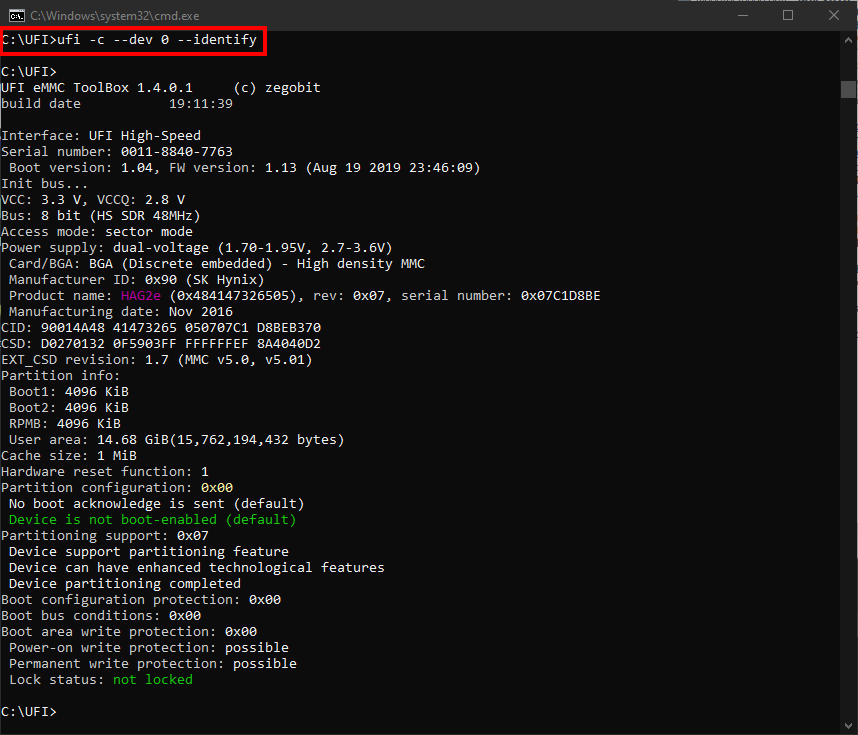Viewport: 858px width, 735px height.
Task: Click the UFI eMMC ToolBox version line
Action: point(161,88)
